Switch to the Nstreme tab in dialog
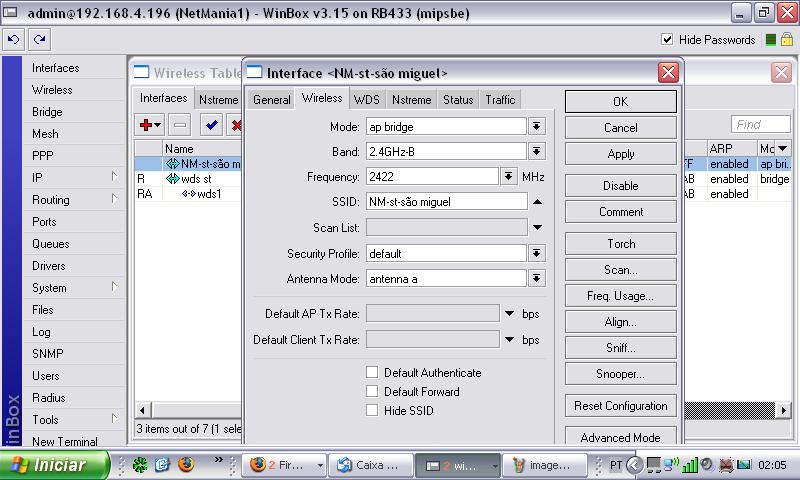The image size is (800, 480). click(x=412, y=99)
